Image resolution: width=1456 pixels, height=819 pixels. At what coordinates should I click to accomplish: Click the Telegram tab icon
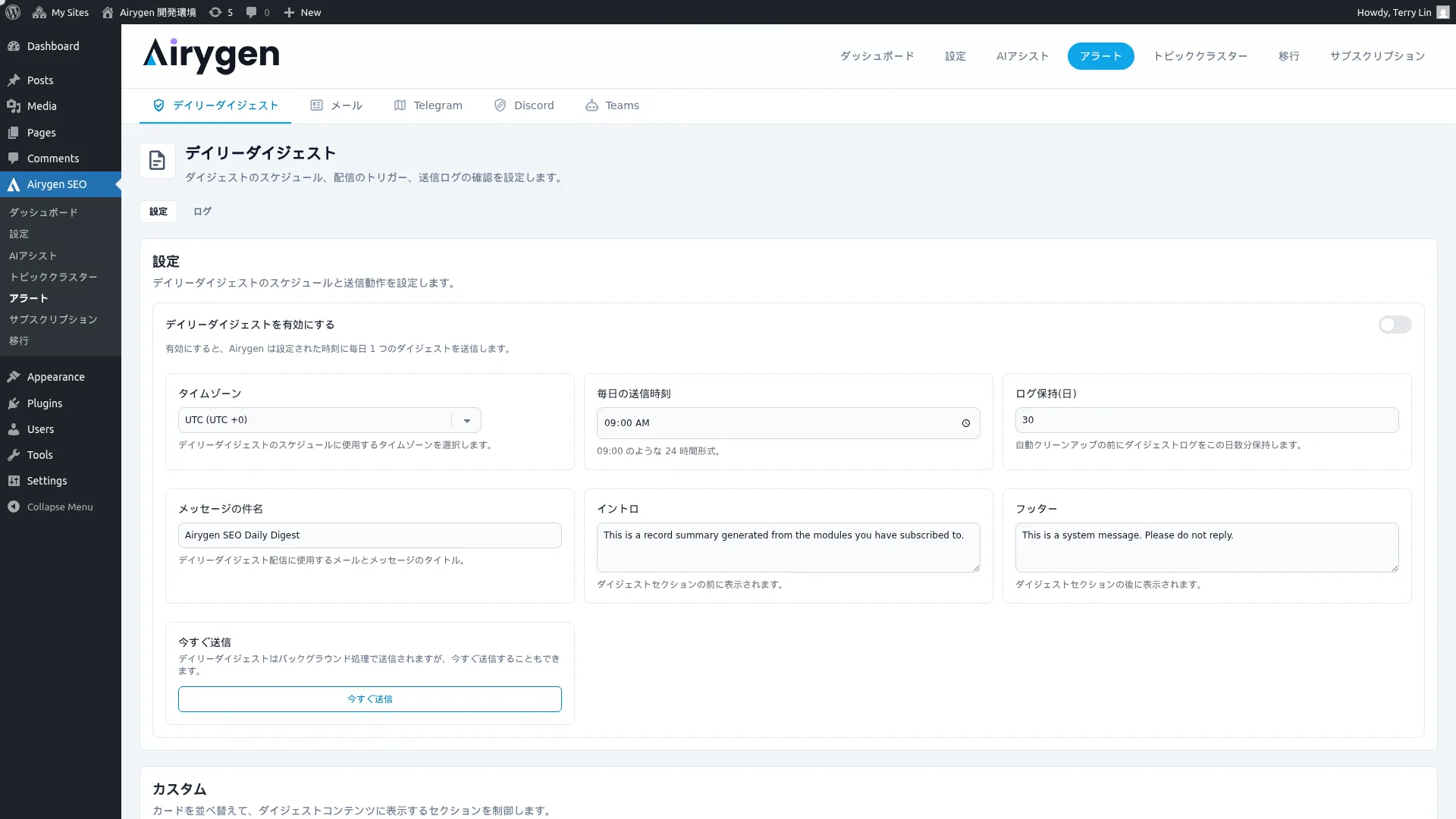click(400, 105)
